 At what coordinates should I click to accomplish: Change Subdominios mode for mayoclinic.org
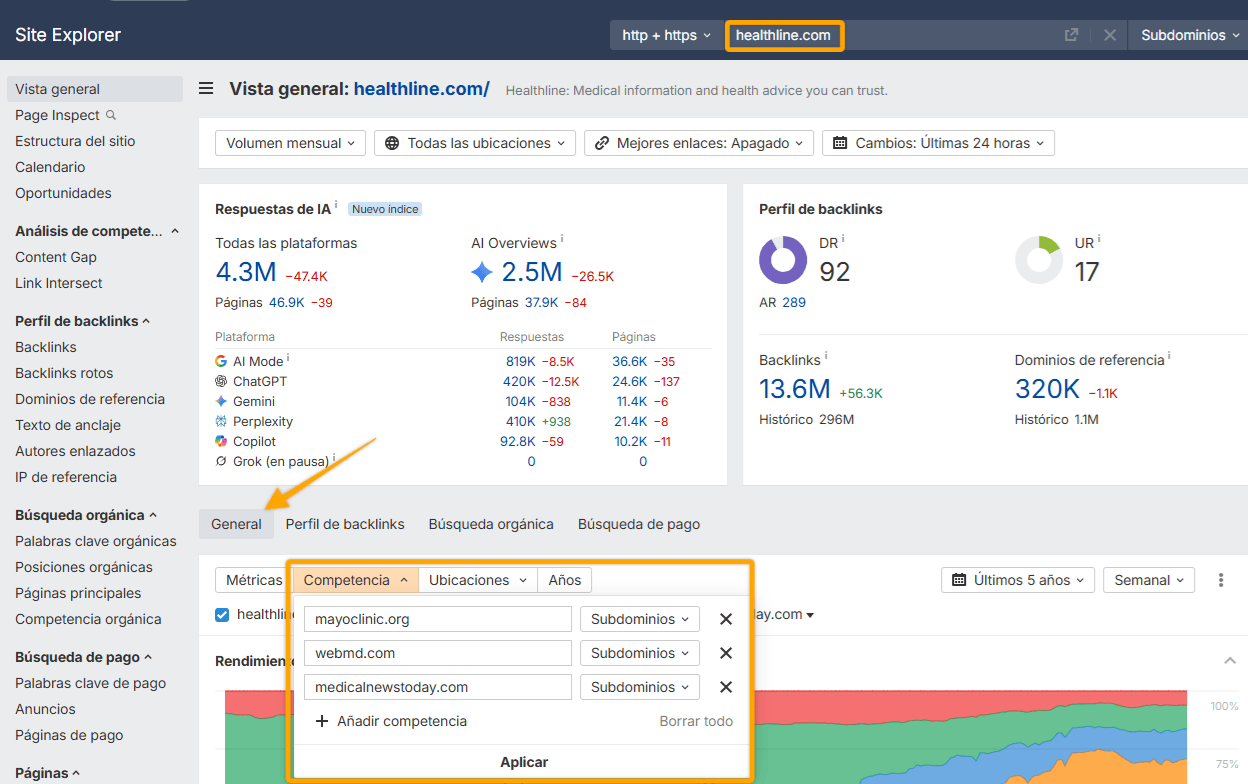click(639, 619)
